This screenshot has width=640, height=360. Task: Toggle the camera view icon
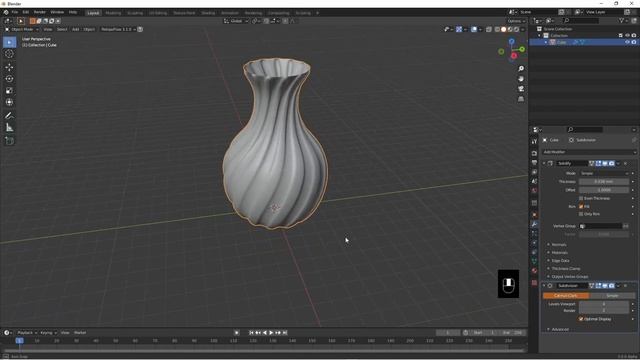click(521, 89)
